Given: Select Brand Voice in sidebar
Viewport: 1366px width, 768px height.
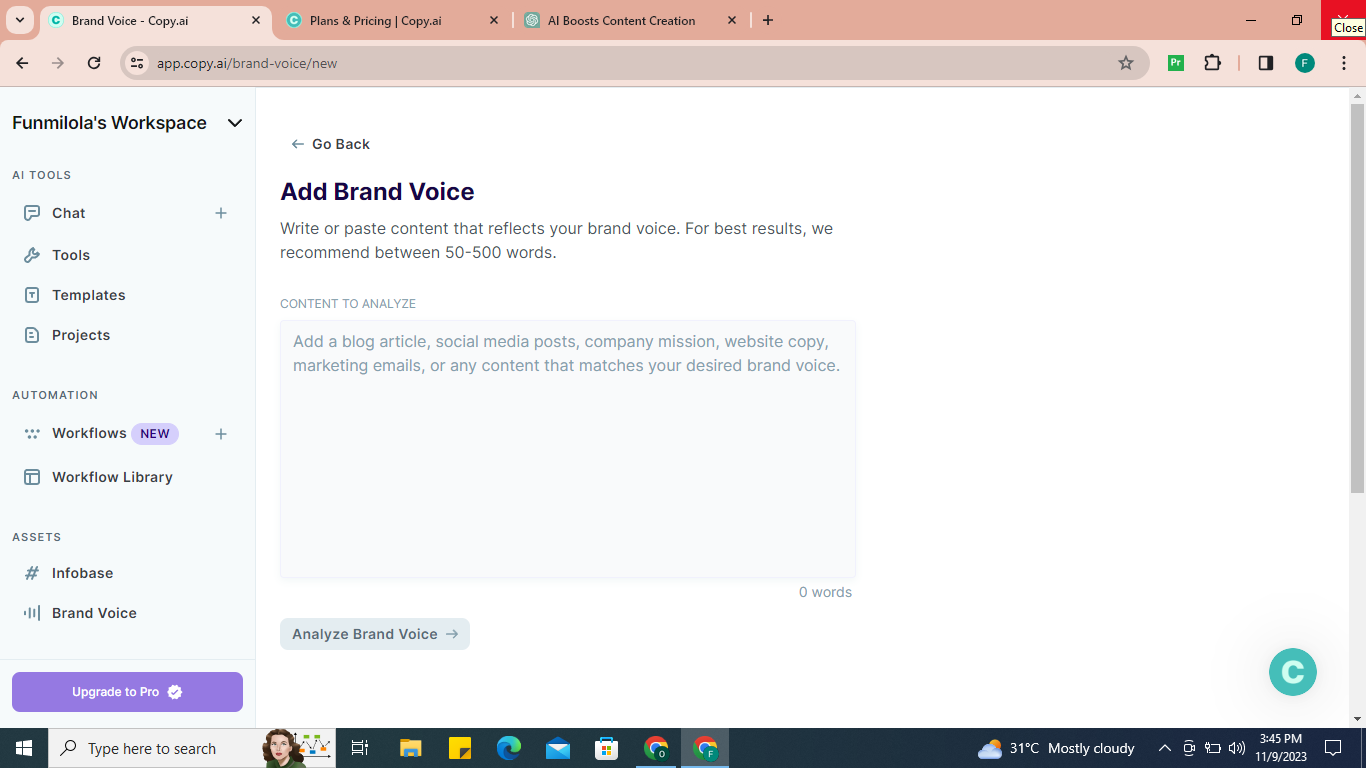Looking at the screenshot, I should (94, 613).
